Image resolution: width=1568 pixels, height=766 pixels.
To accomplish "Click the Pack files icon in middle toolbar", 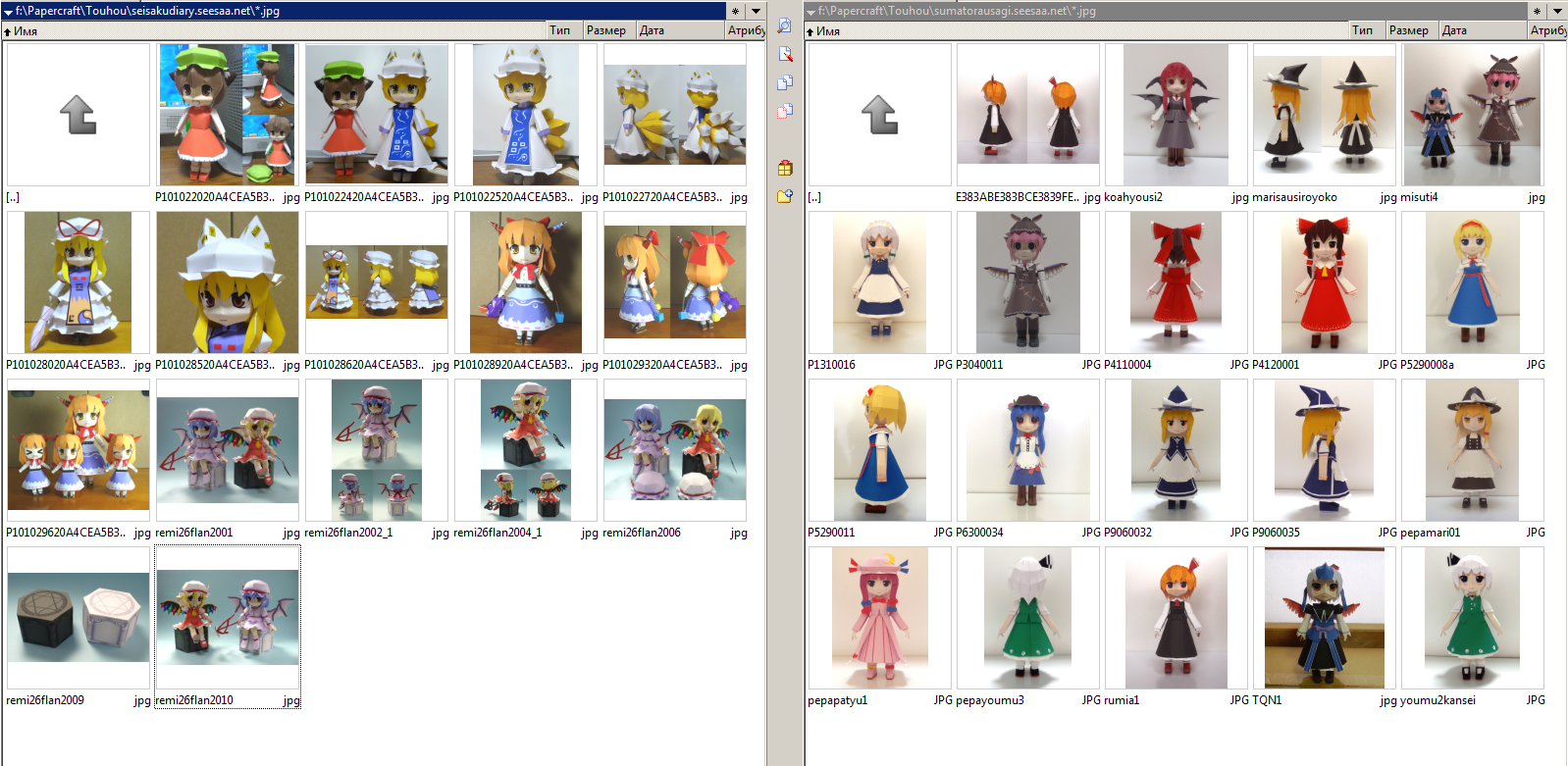I will (785, 168).
